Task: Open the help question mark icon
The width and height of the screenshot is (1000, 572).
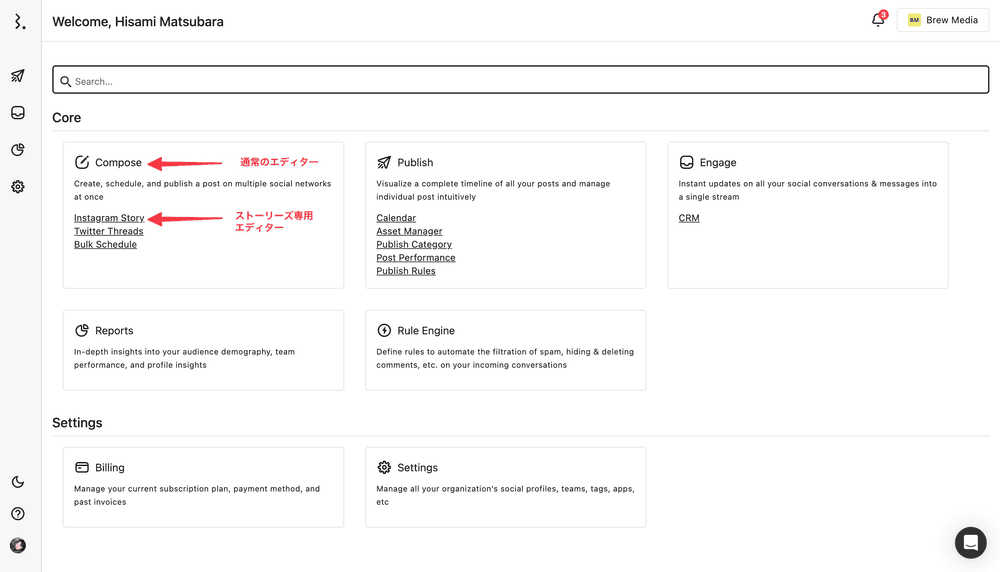Action: click(18, 514)
